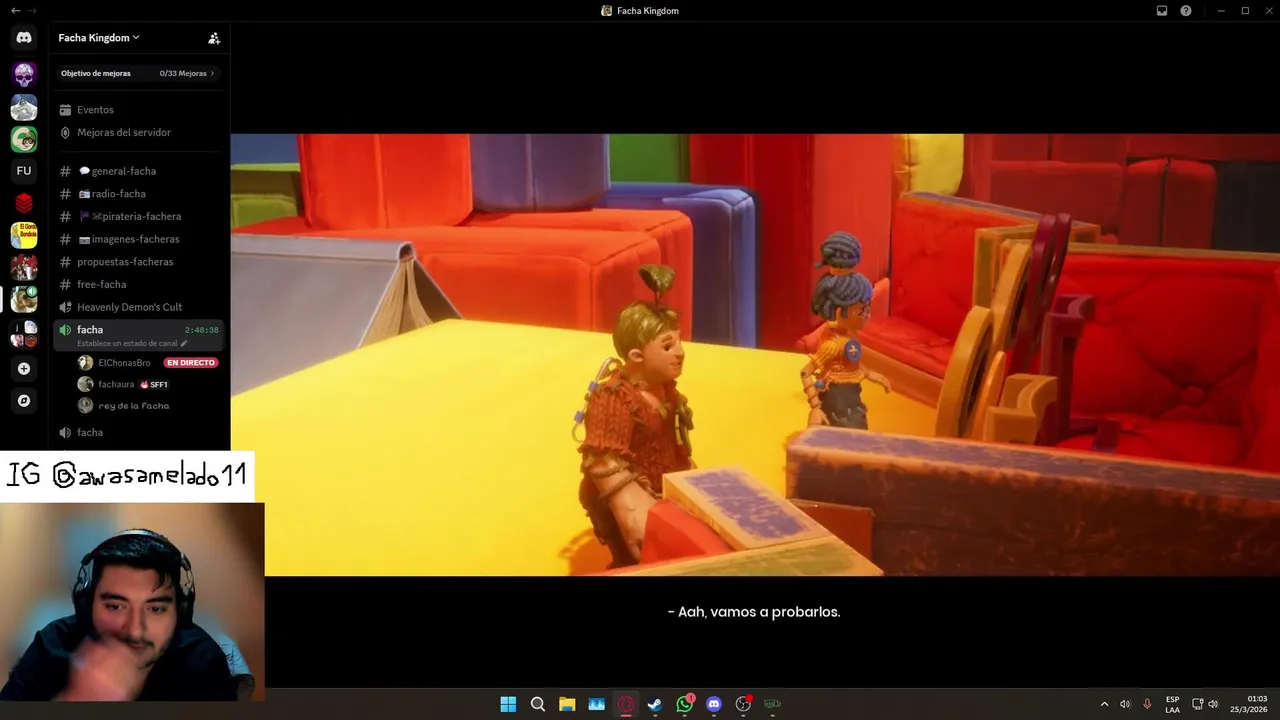Image resolution: width=1280 pixels, height=720 pixels.
Task: Open taskbar Search
Action: [x=538, y=704]
